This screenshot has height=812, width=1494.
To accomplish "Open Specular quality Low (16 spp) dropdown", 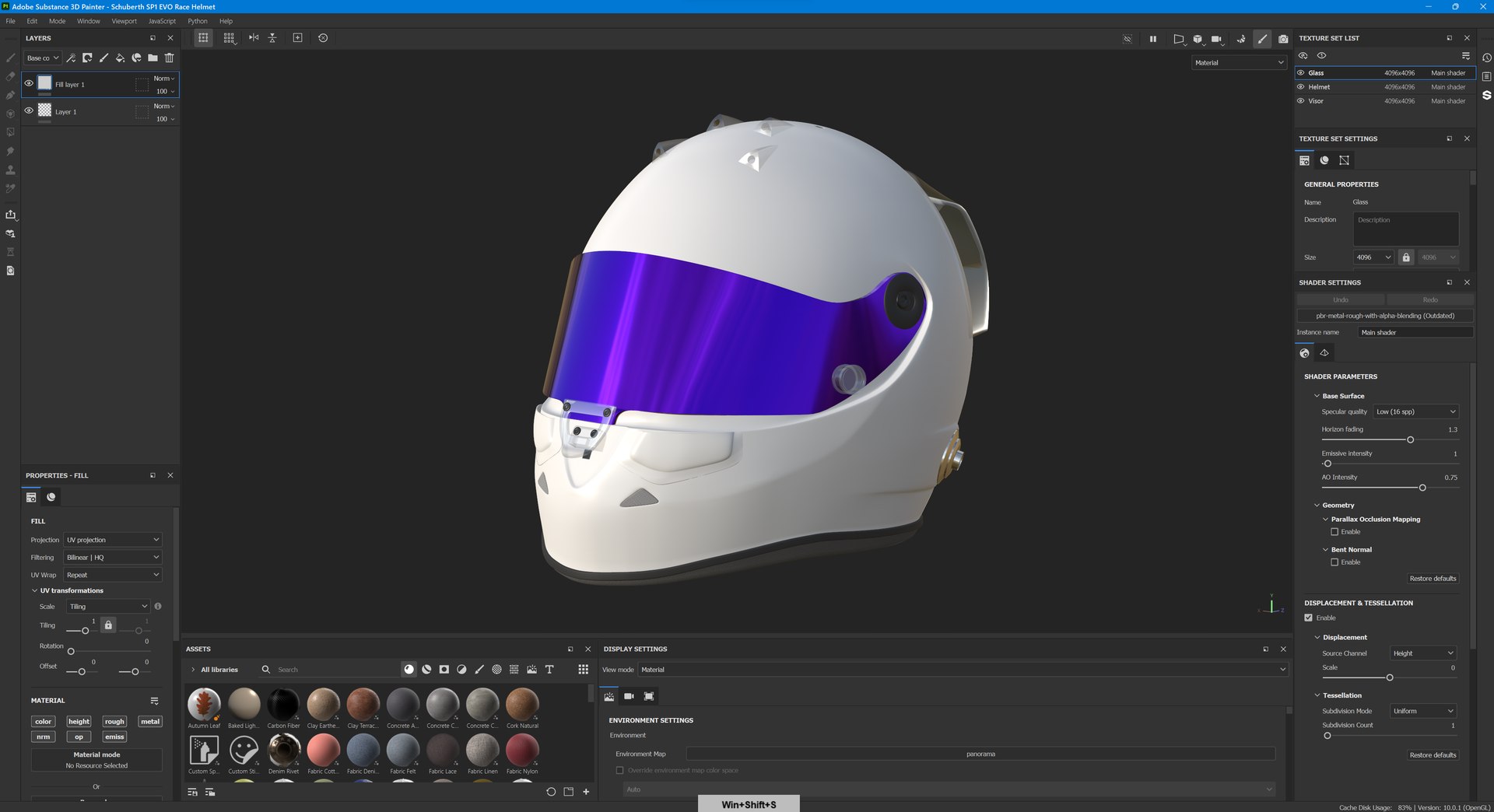I will click(1415, 411).
